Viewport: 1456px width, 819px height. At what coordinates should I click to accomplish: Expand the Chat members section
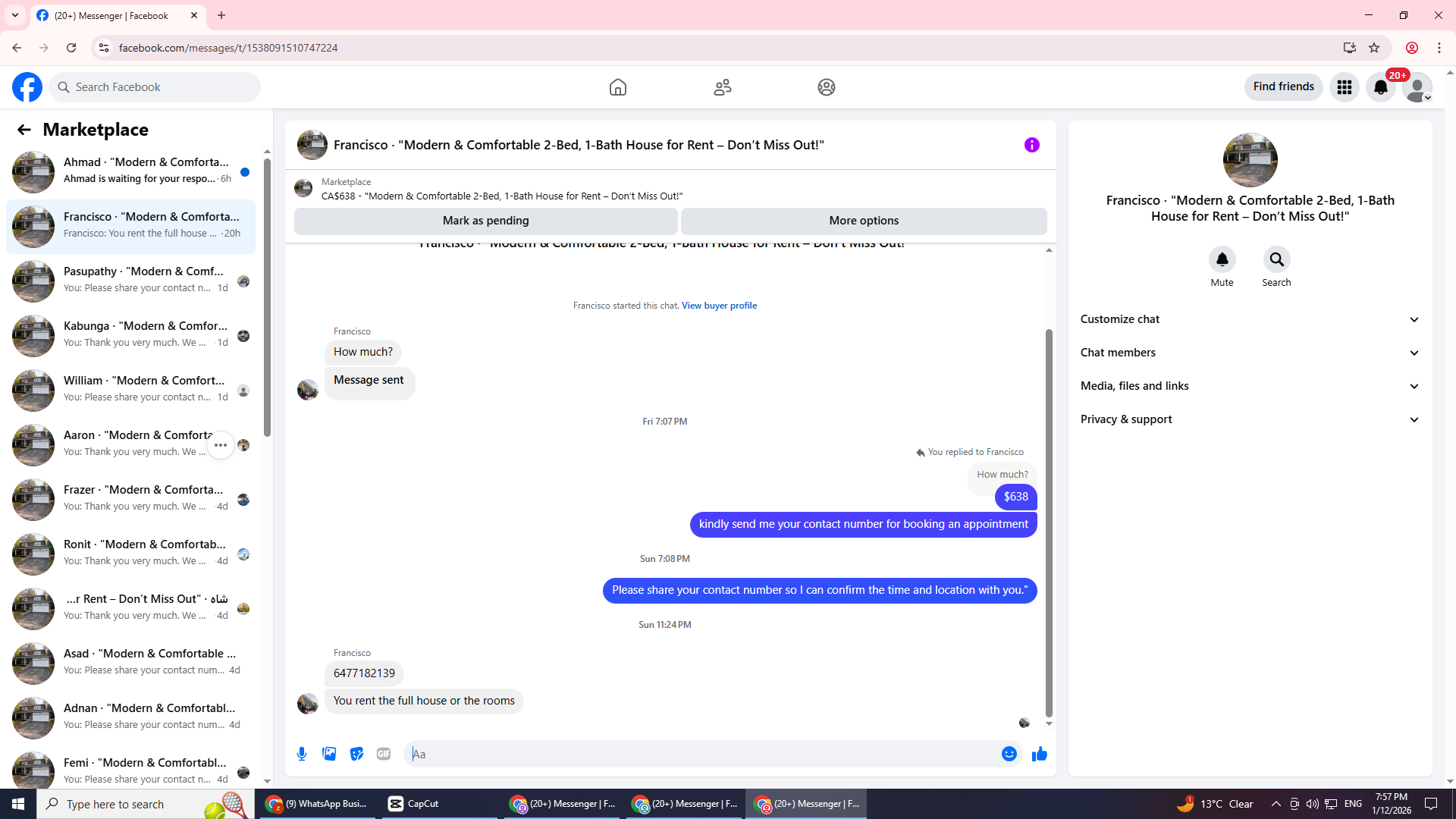(1250, 353)
